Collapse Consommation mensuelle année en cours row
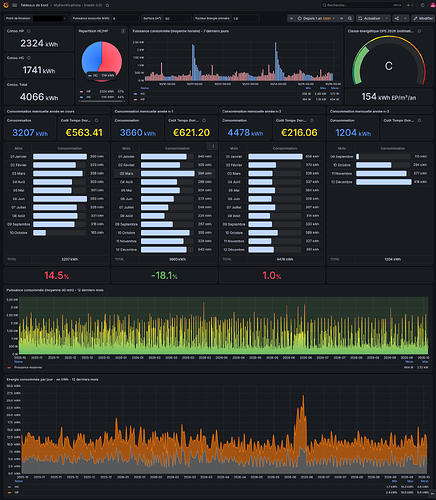436x500 pixels. coord(41,111)
